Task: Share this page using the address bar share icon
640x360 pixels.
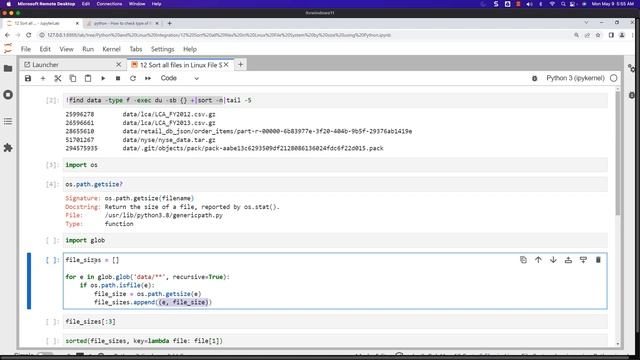Action: (x=587, y=35)
